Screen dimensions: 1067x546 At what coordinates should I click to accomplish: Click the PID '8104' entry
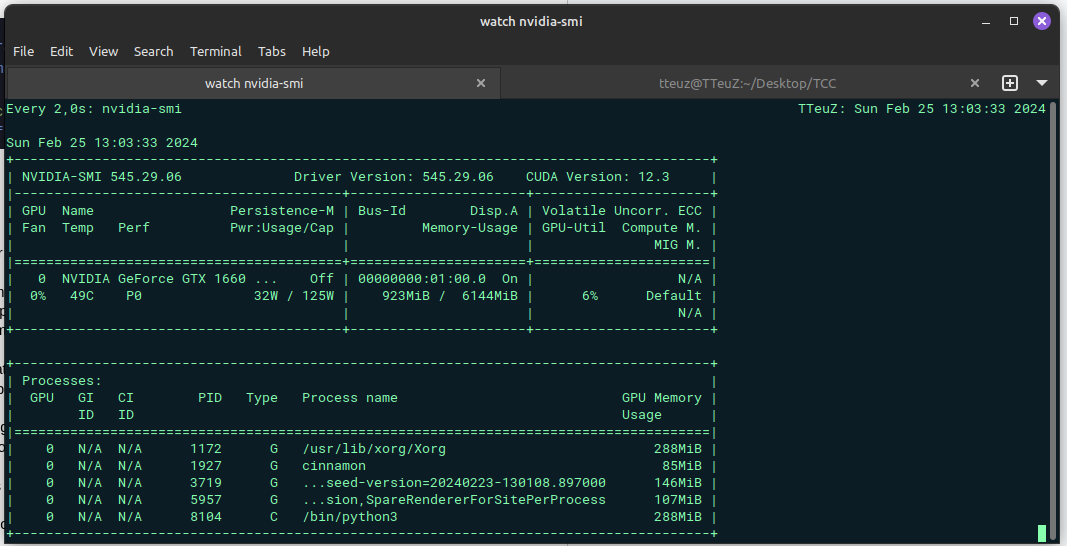tap(206, 517)
